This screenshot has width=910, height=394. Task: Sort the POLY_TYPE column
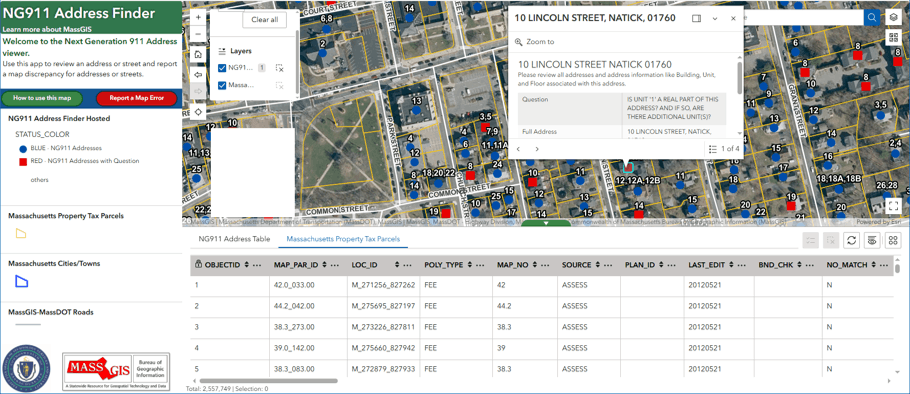pos(469,265)
